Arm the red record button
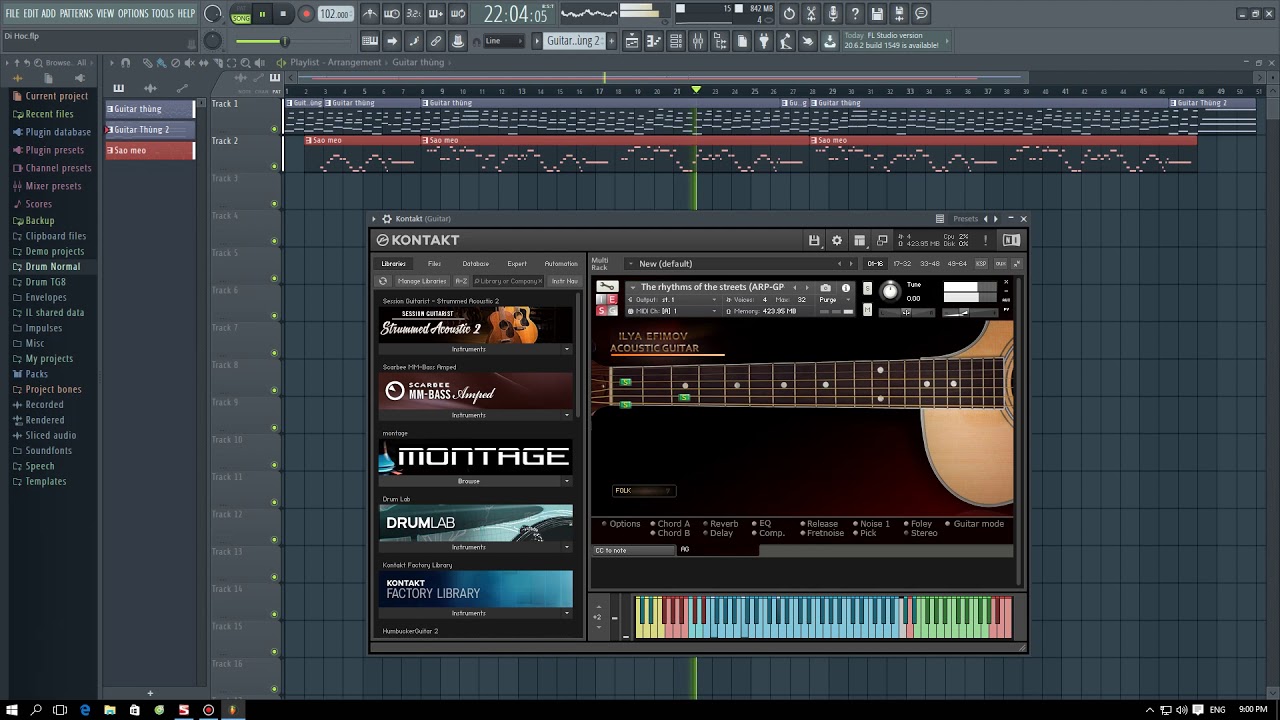1280x720 pixels. pyautogui.click(x=306, y=14)
